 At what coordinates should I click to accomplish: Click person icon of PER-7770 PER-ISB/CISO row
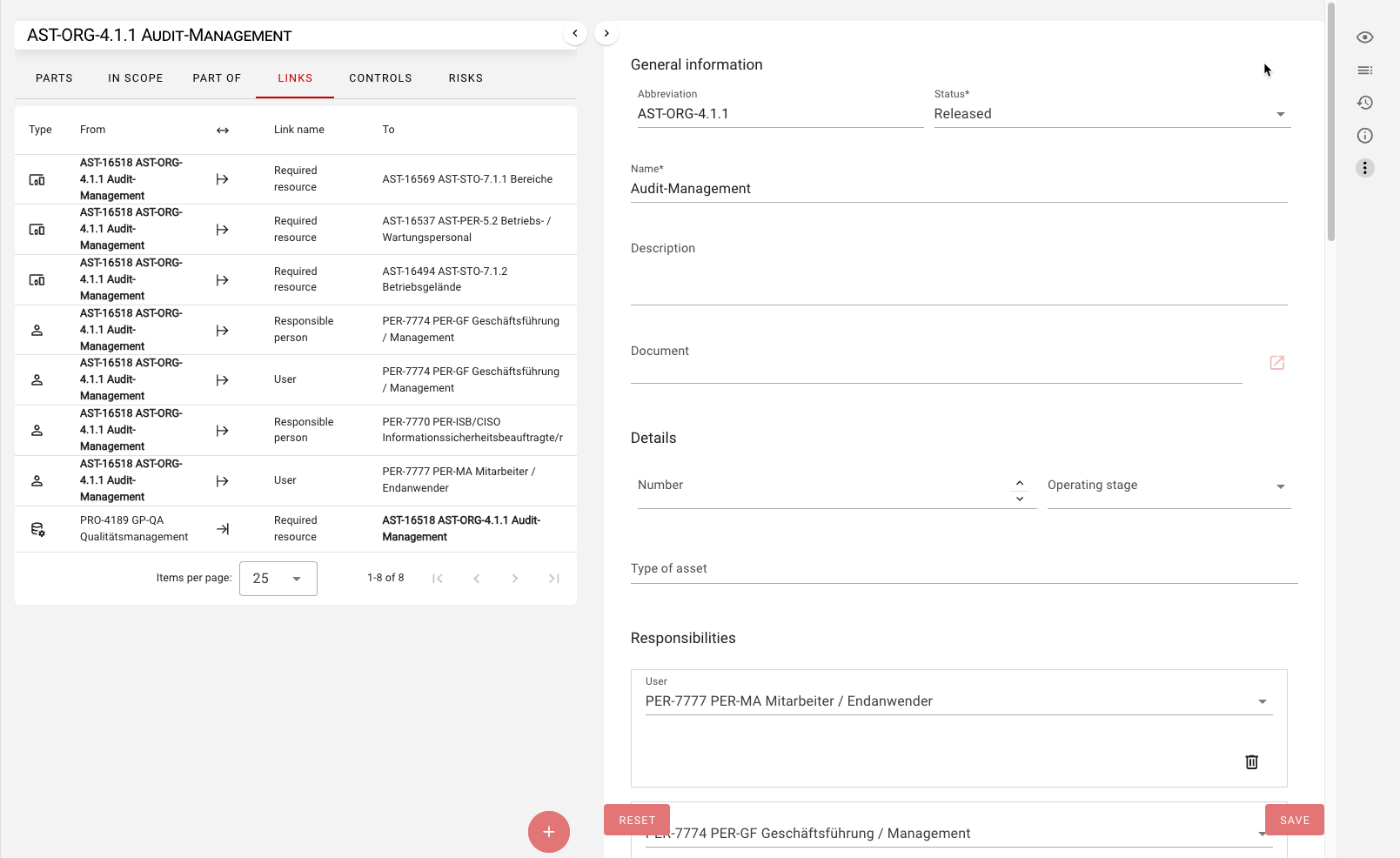click(37, 431)
